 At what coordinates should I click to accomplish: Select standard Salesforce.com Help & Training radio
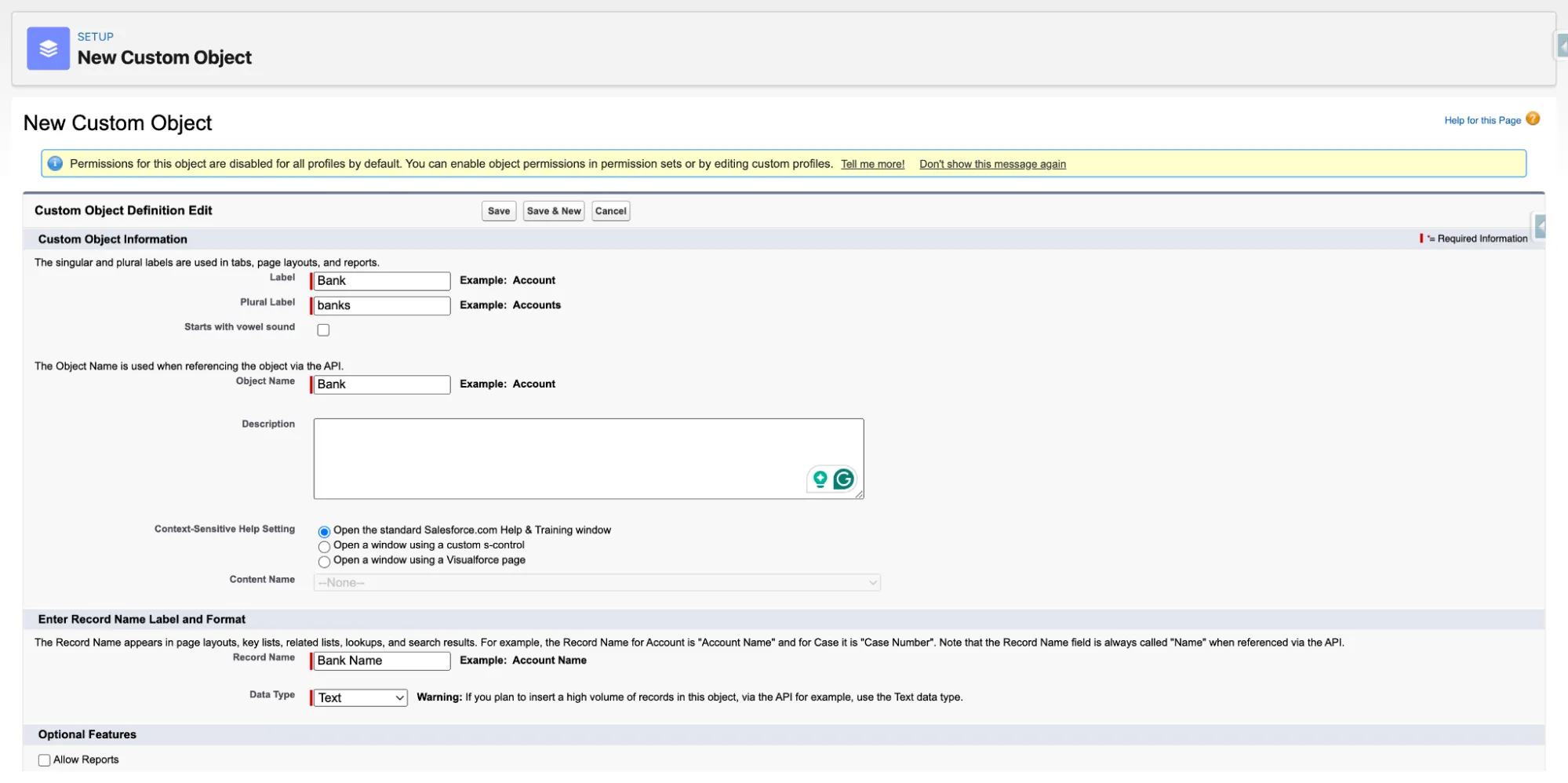(324, 532)
